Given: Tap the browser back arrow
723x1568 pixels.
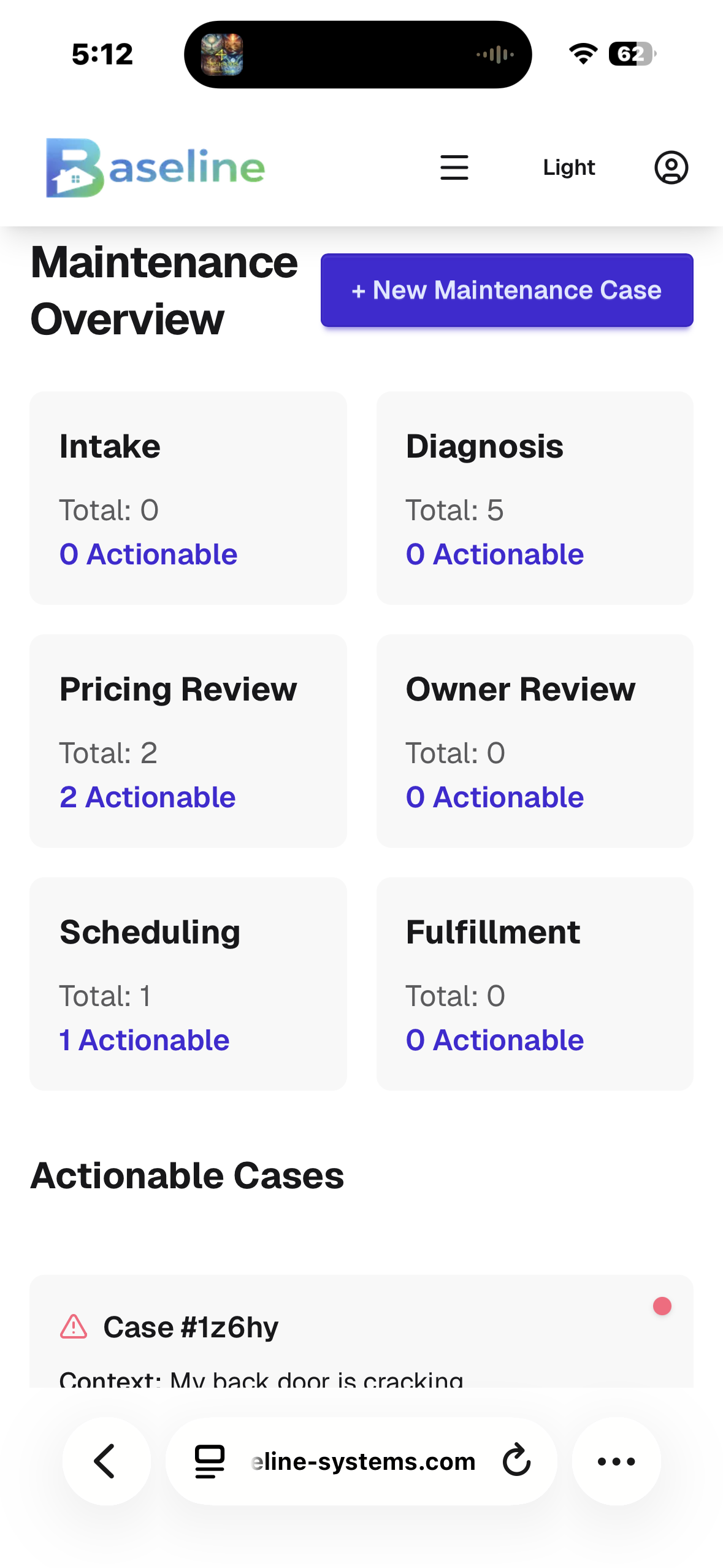Looking at the screenshot, I should [x=106, y=1461].
